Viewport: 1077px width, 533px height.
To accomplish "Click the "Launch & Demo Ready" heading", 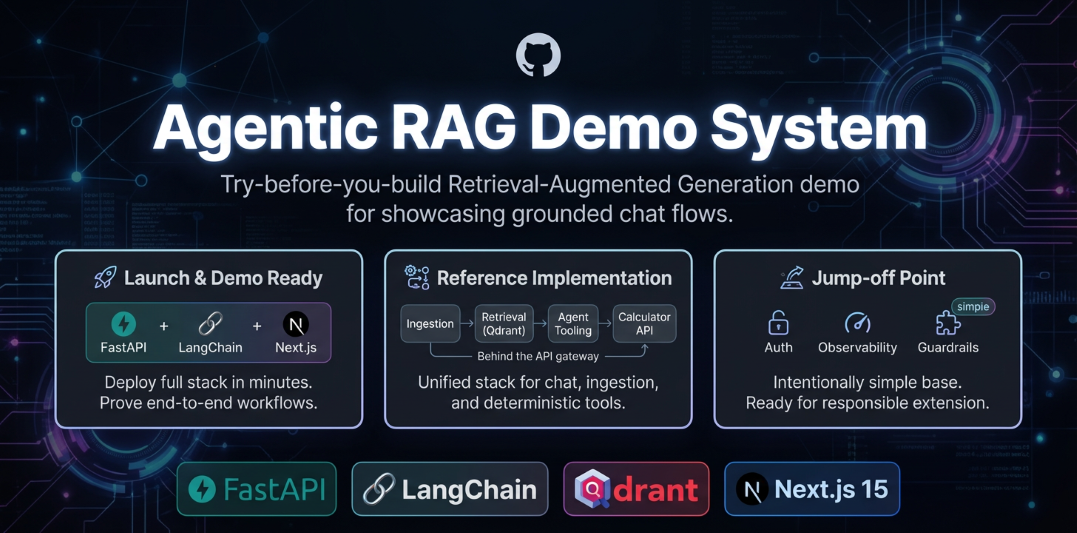I will point(223,278).
